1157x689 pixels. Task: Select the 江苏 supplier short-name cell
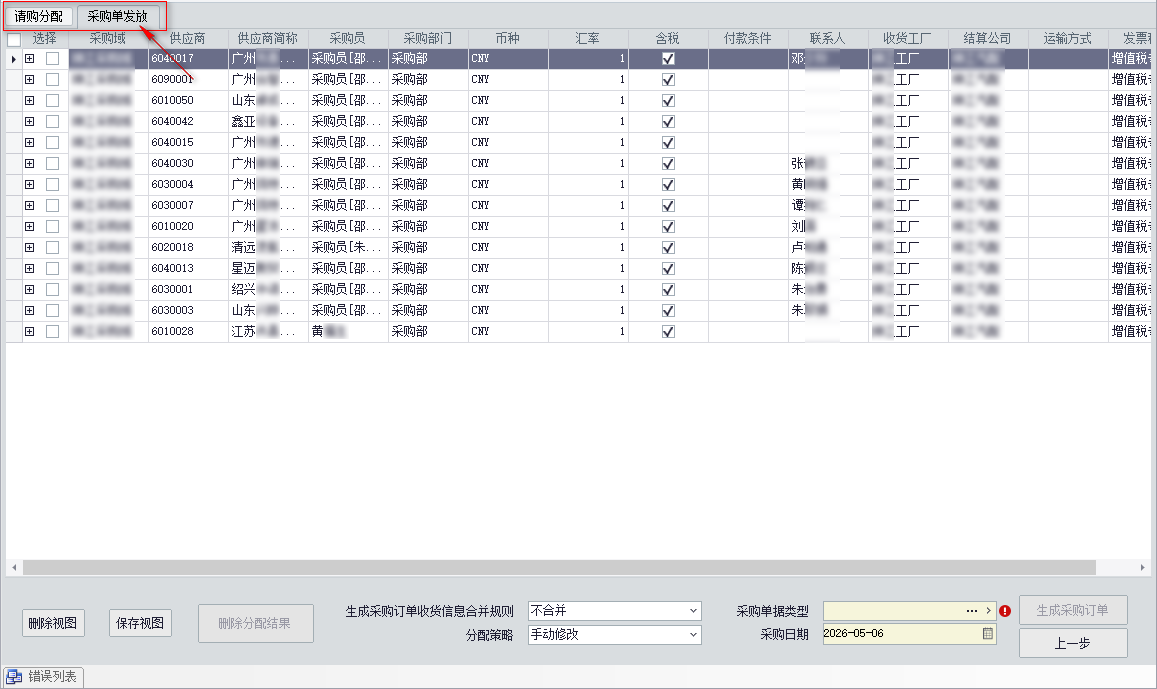coord(268,331)
